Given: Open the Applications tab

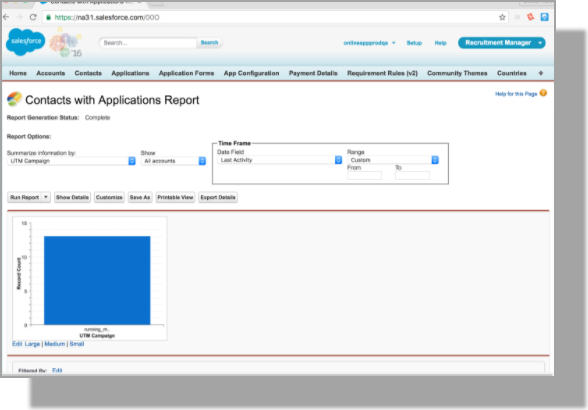Looking at the screenshot, I should coord(130,73).
